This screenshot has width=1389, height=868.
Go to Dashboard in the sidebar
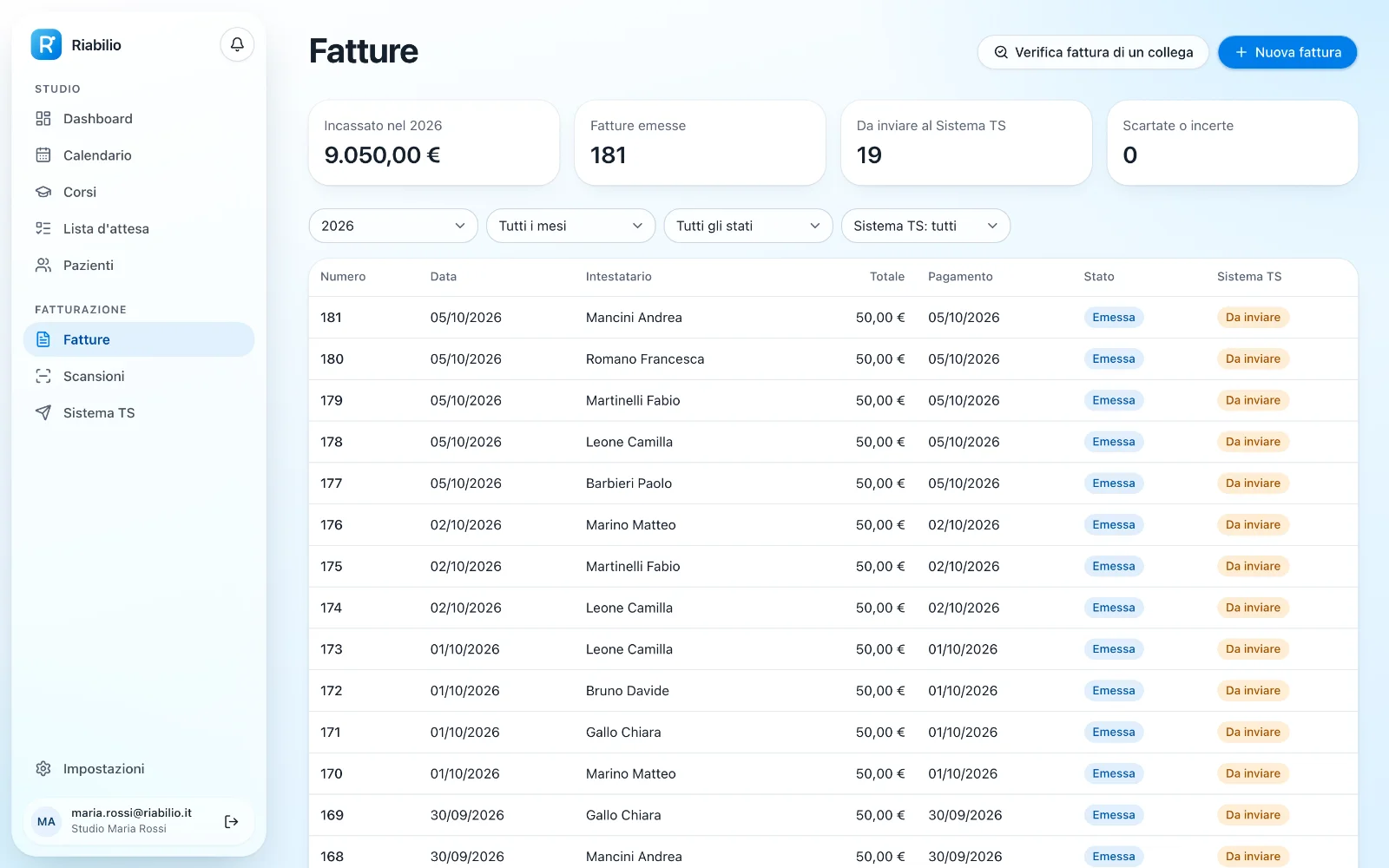(x=139, y=119)
